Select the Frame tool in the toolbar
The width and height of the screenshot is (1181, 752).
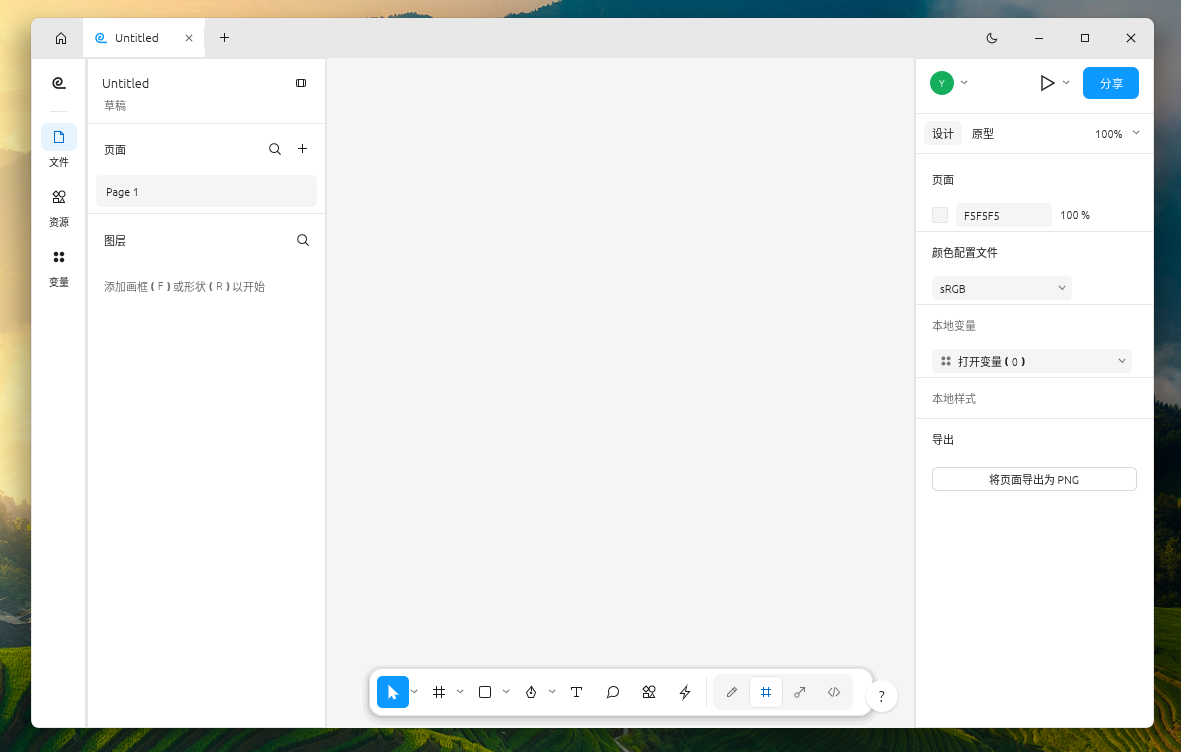coord(439,692)
